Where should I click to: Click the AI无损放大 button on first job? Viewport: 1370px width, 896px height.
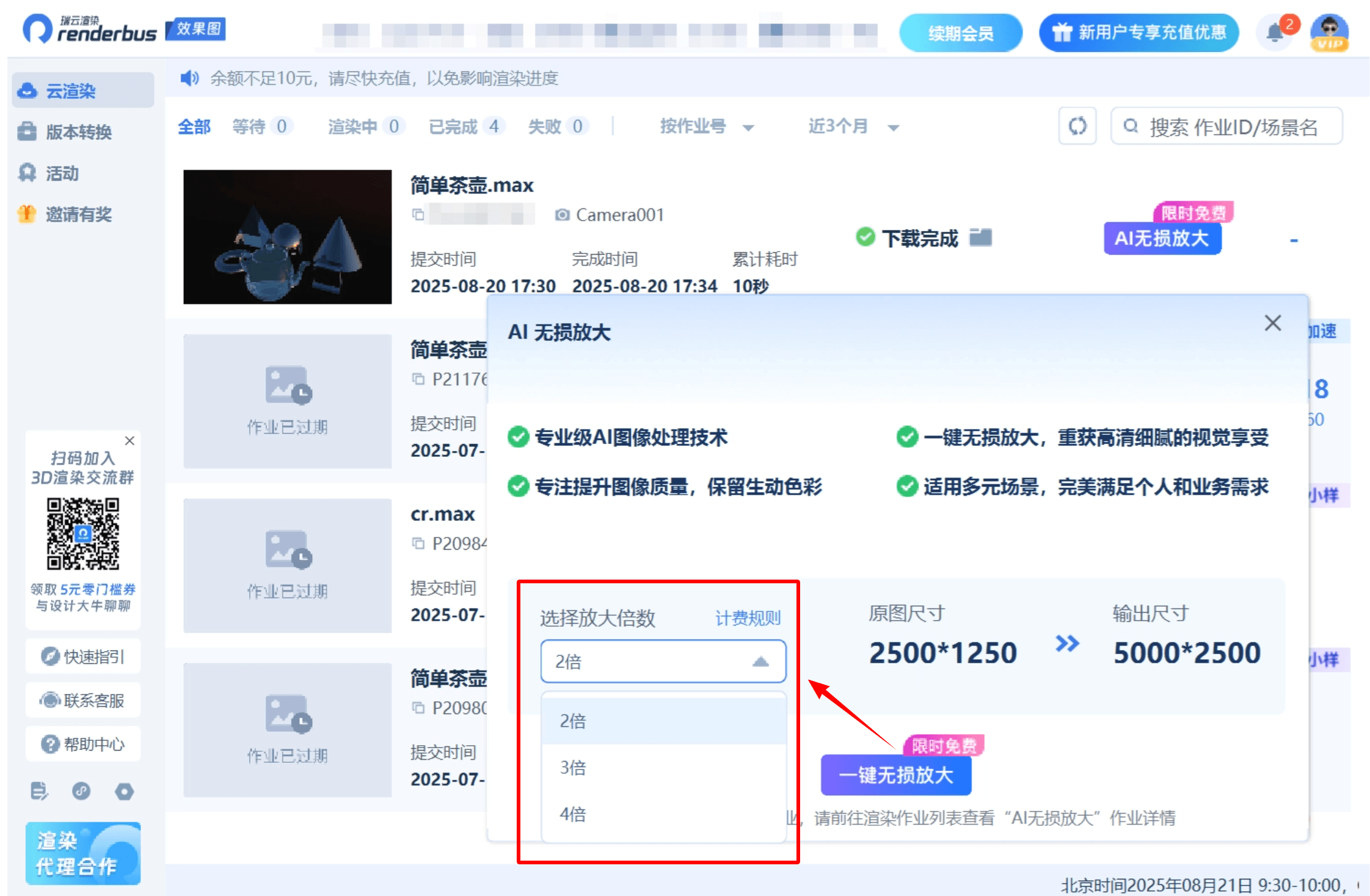(1162, 238)
